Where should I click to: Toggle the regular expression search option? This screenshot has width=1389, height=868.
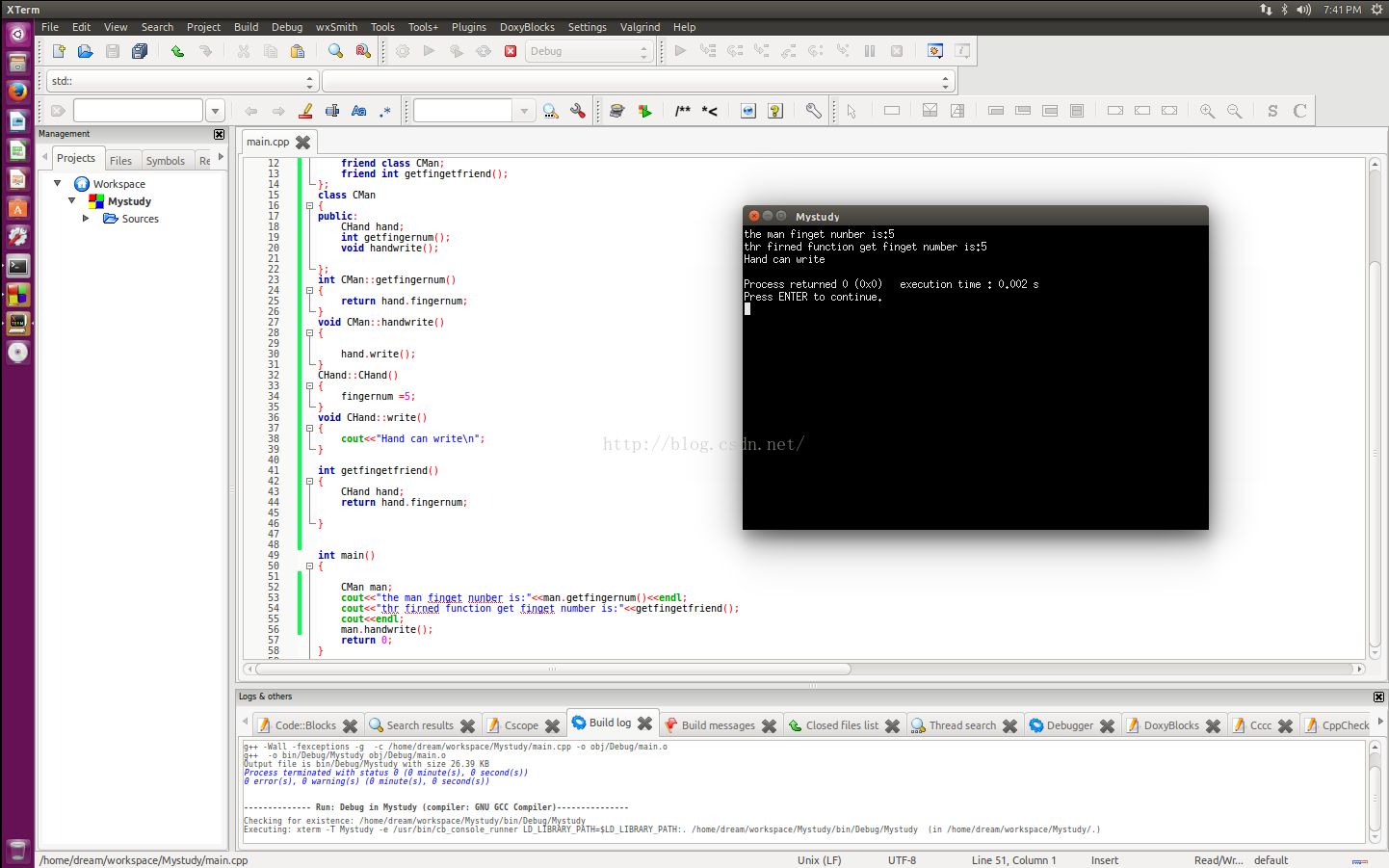pos(386,111)
